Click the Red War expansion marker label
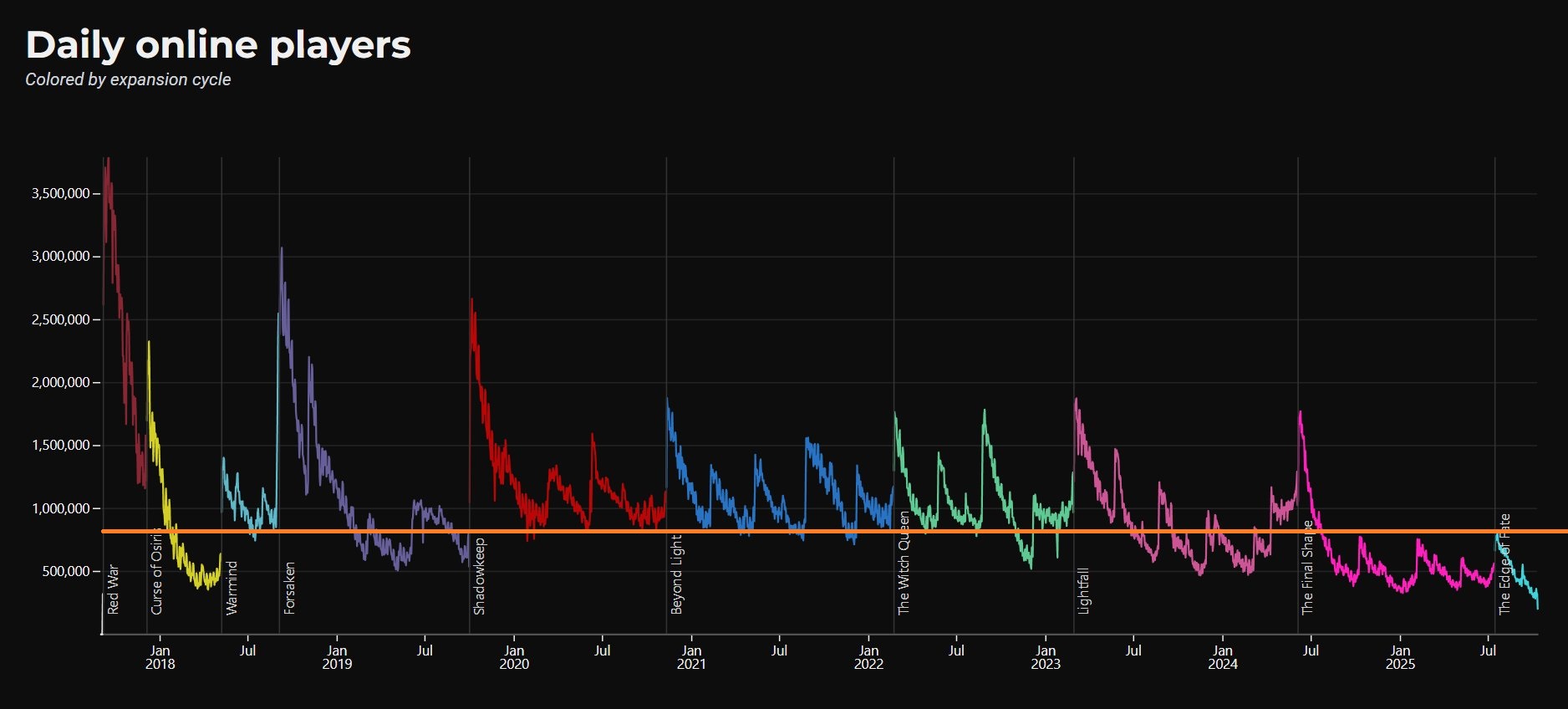 (x=114, y=590)
